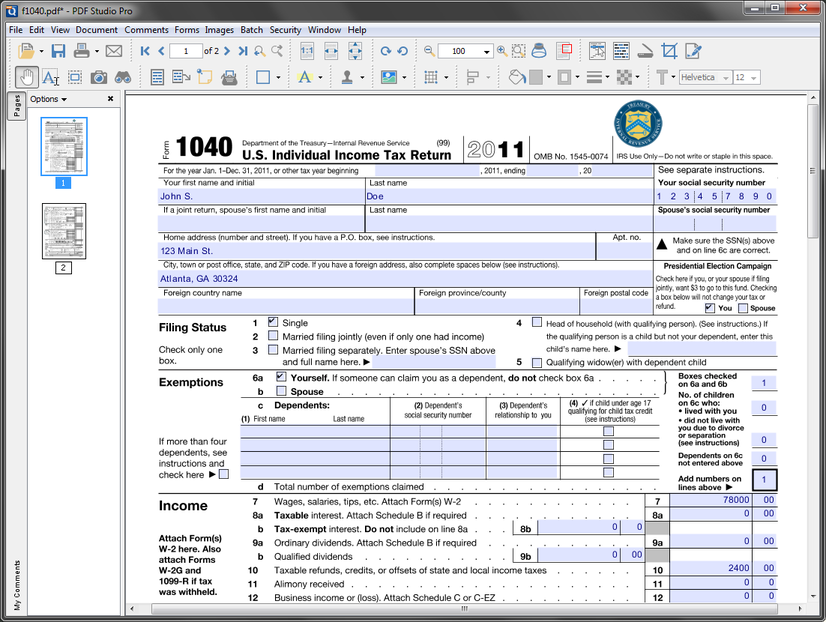Image resolution: width=826 pixels, height=622 pixels.
Task: Expand the square shape tool dropdown
Action: 278,78
